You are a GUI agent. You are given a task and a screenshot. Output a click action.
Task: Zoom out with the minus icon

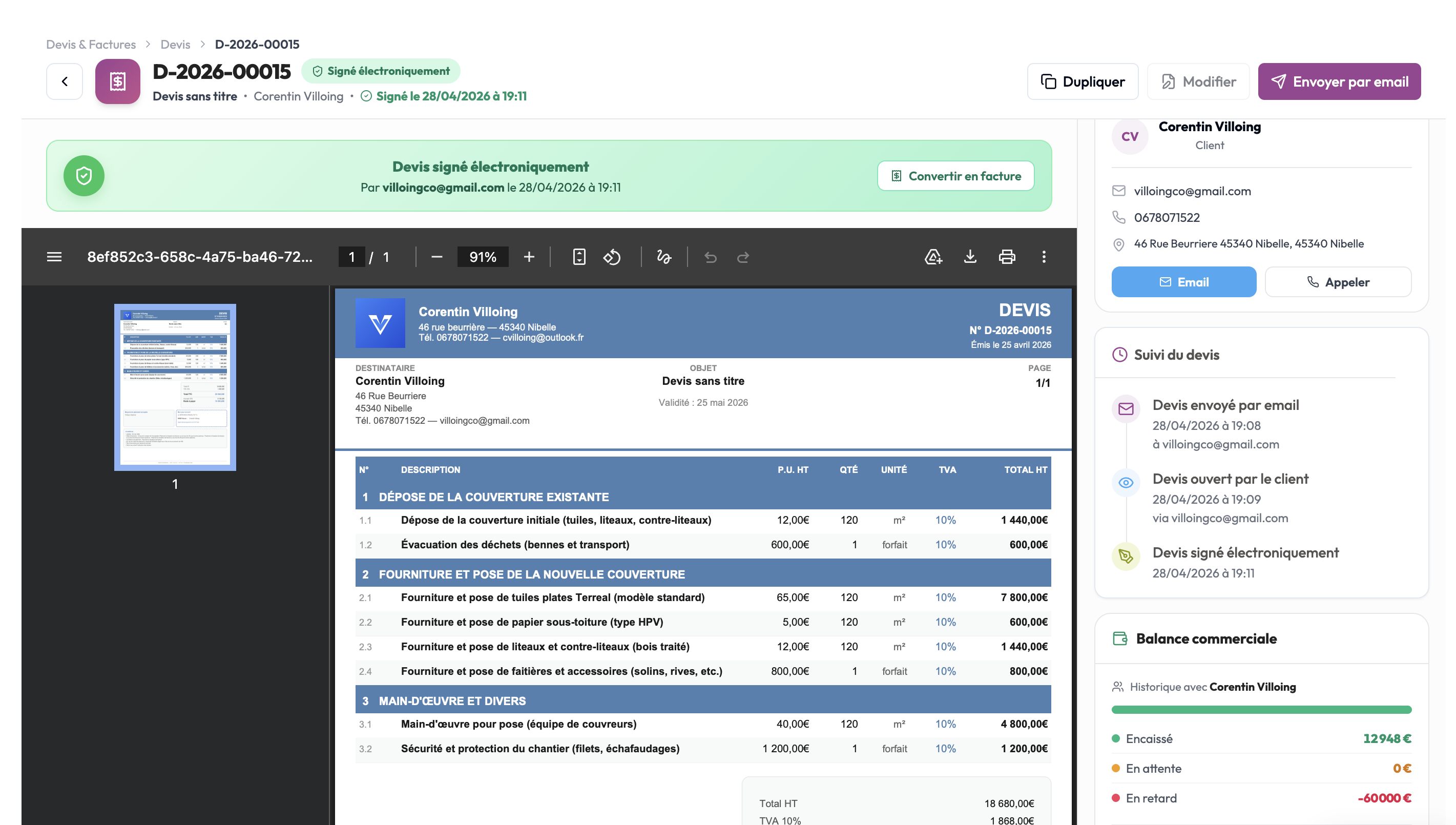click(436, 257)
